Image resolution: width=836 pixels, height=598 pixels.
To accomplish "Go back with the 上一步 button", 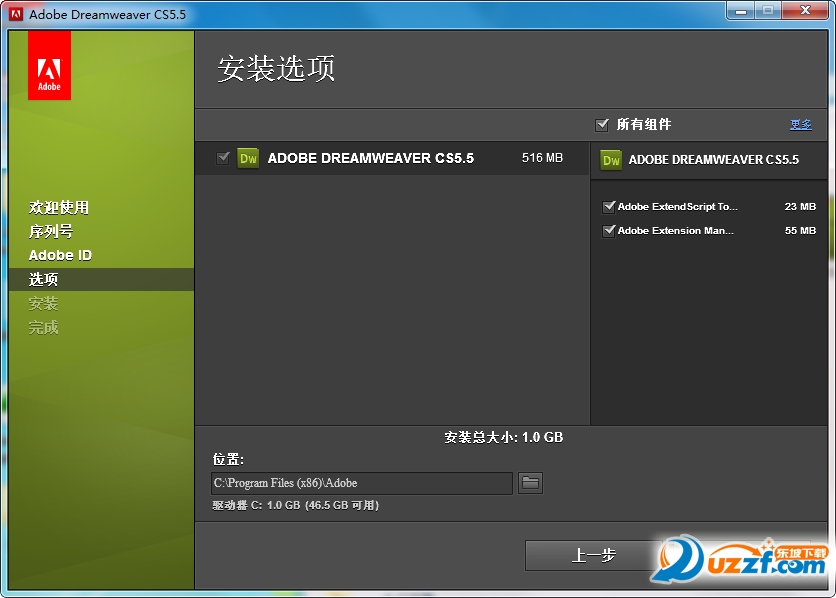I will click(593, 555).
